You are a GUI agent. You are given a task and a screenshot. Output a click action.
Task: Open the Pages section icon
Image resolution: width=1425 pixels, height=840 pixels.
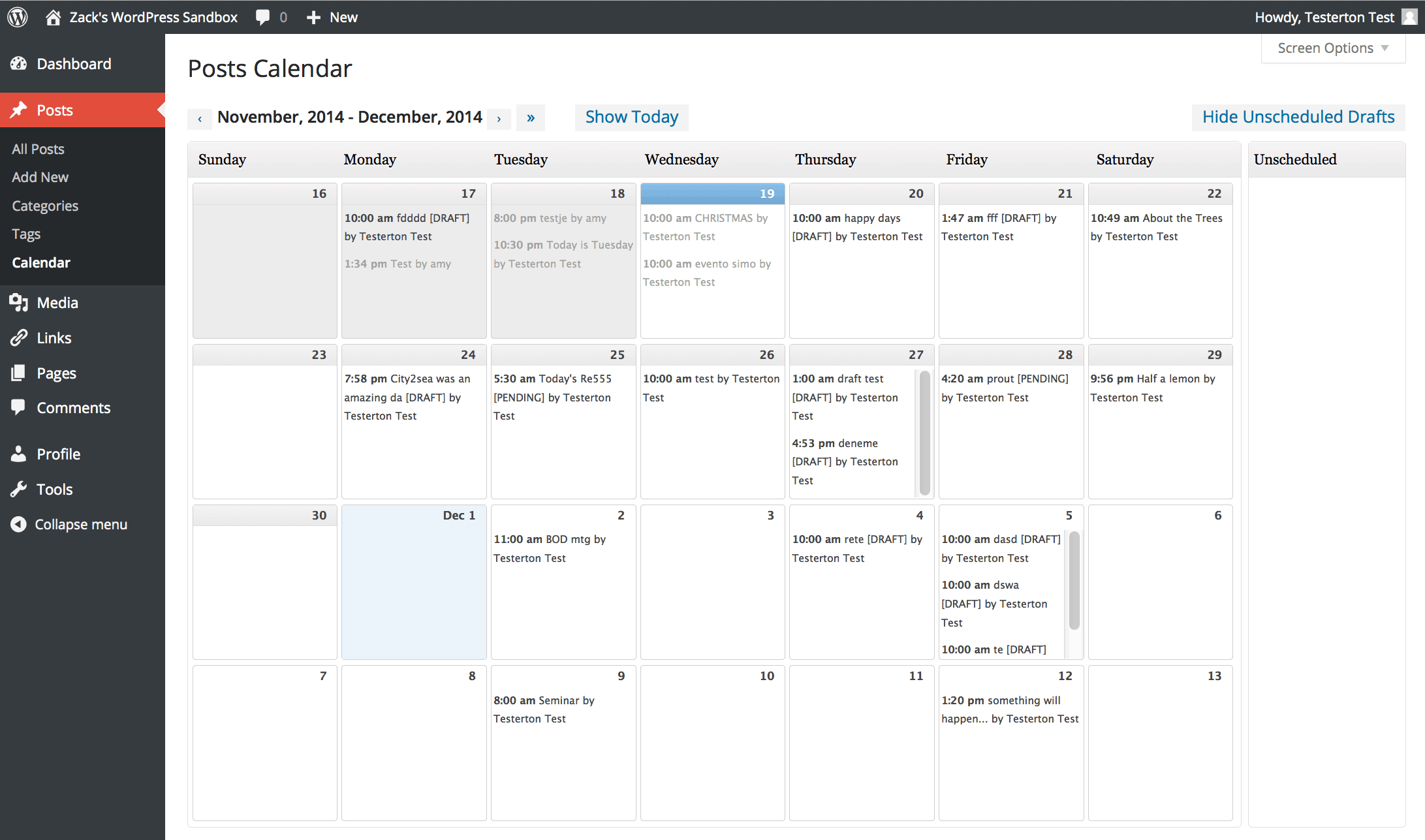tap(20, 373)
